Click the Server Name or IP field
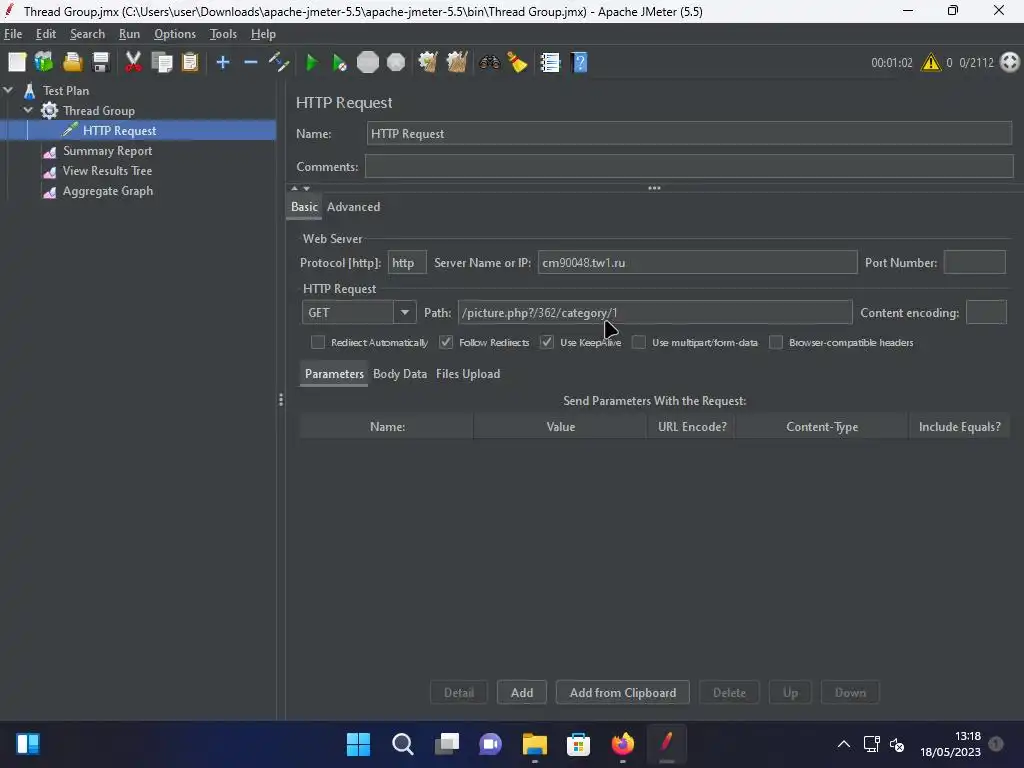1024x768 pixels. [697, 263]
